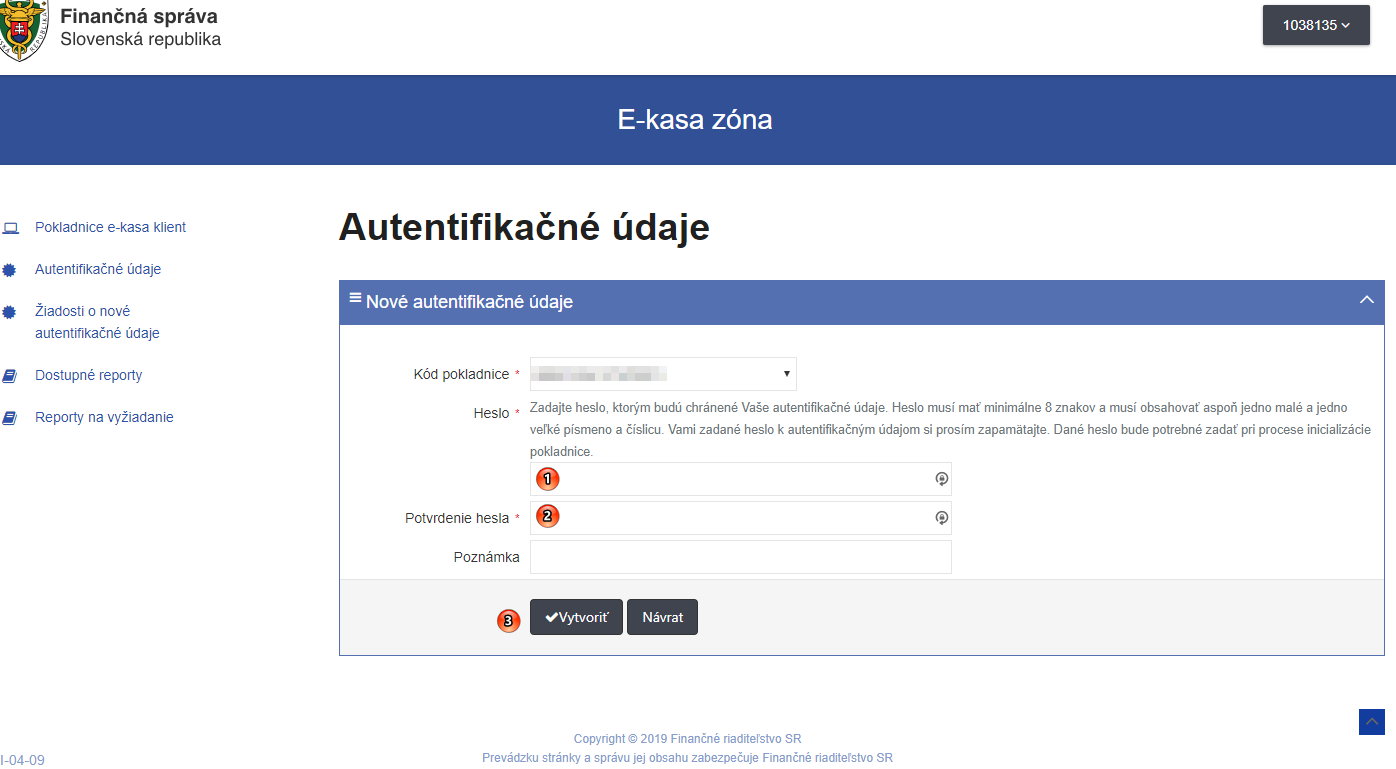1396x769 pixels.
Task: Click the Finančná správa coat of arms logo
Action: tap(22, 30)
